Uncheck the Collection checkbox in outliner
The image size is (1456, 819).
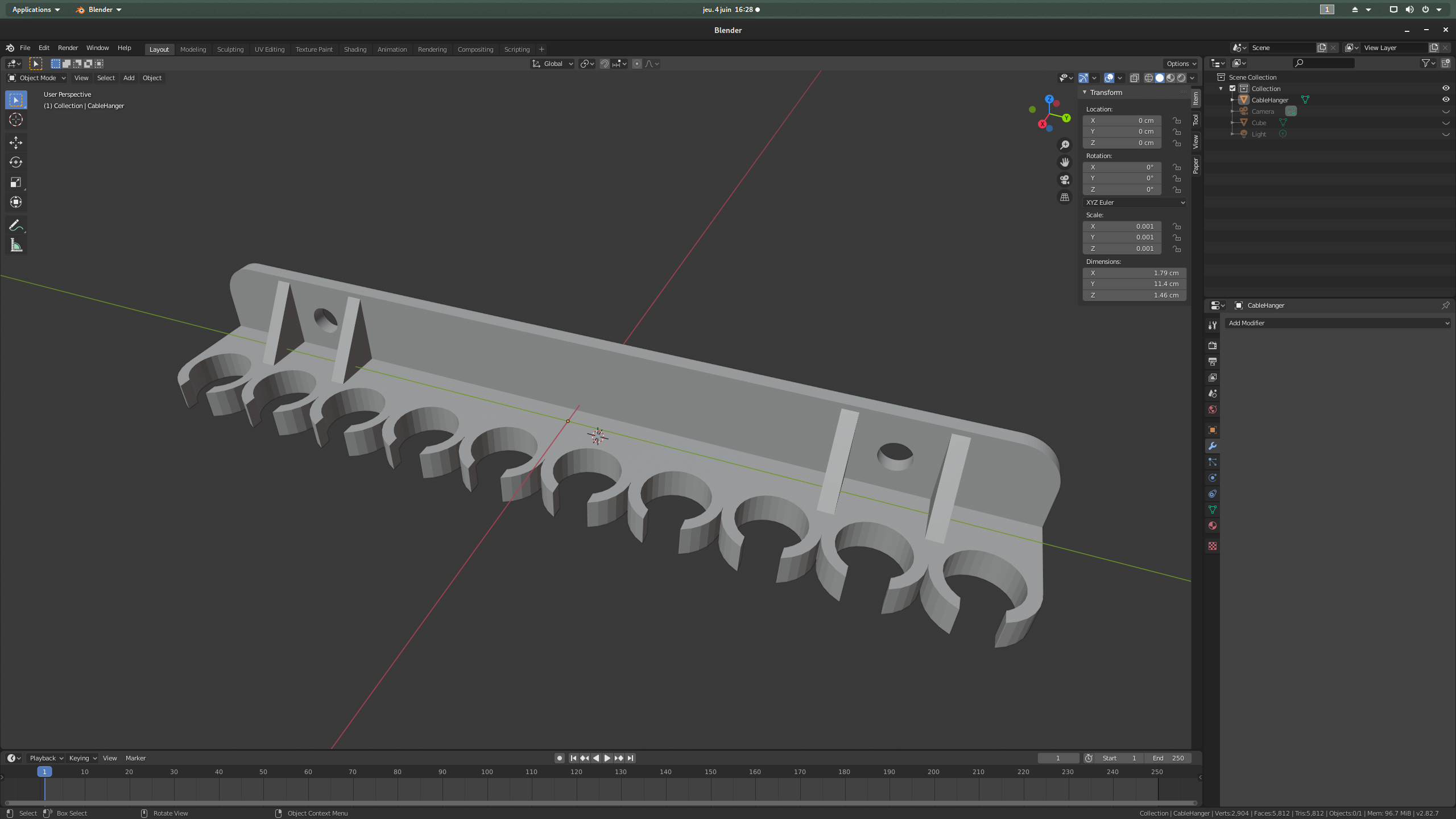(1232, 89)
